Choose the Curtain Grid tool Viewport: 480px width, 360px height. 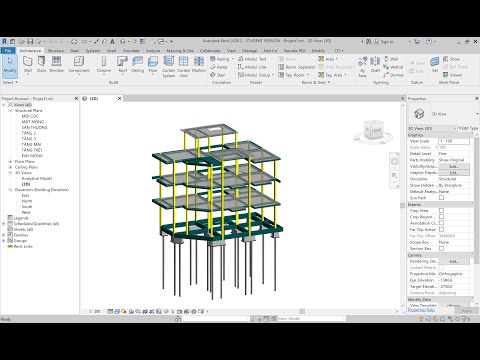tap(183, 66)
